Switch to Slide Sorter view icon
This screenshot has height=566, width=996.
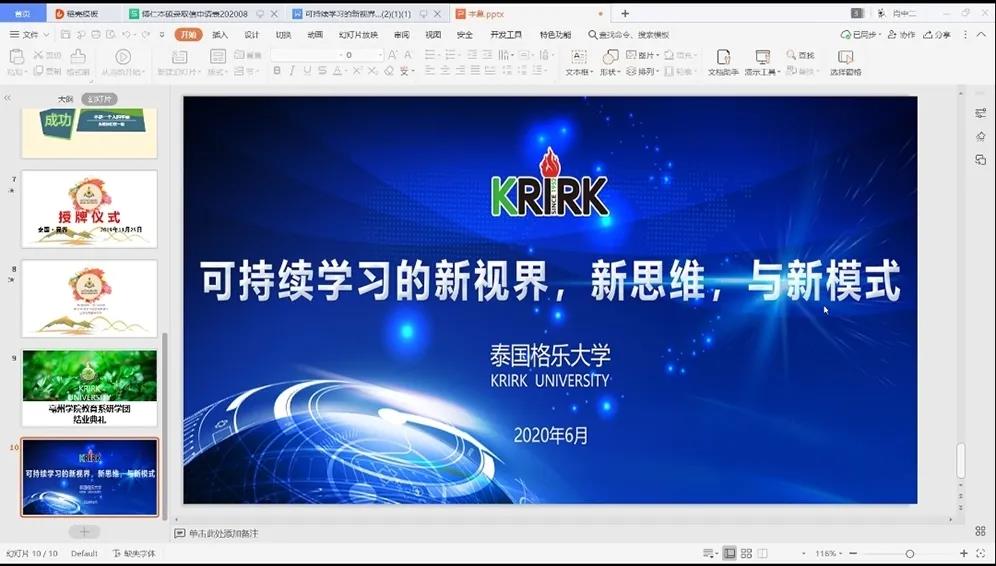746,553
